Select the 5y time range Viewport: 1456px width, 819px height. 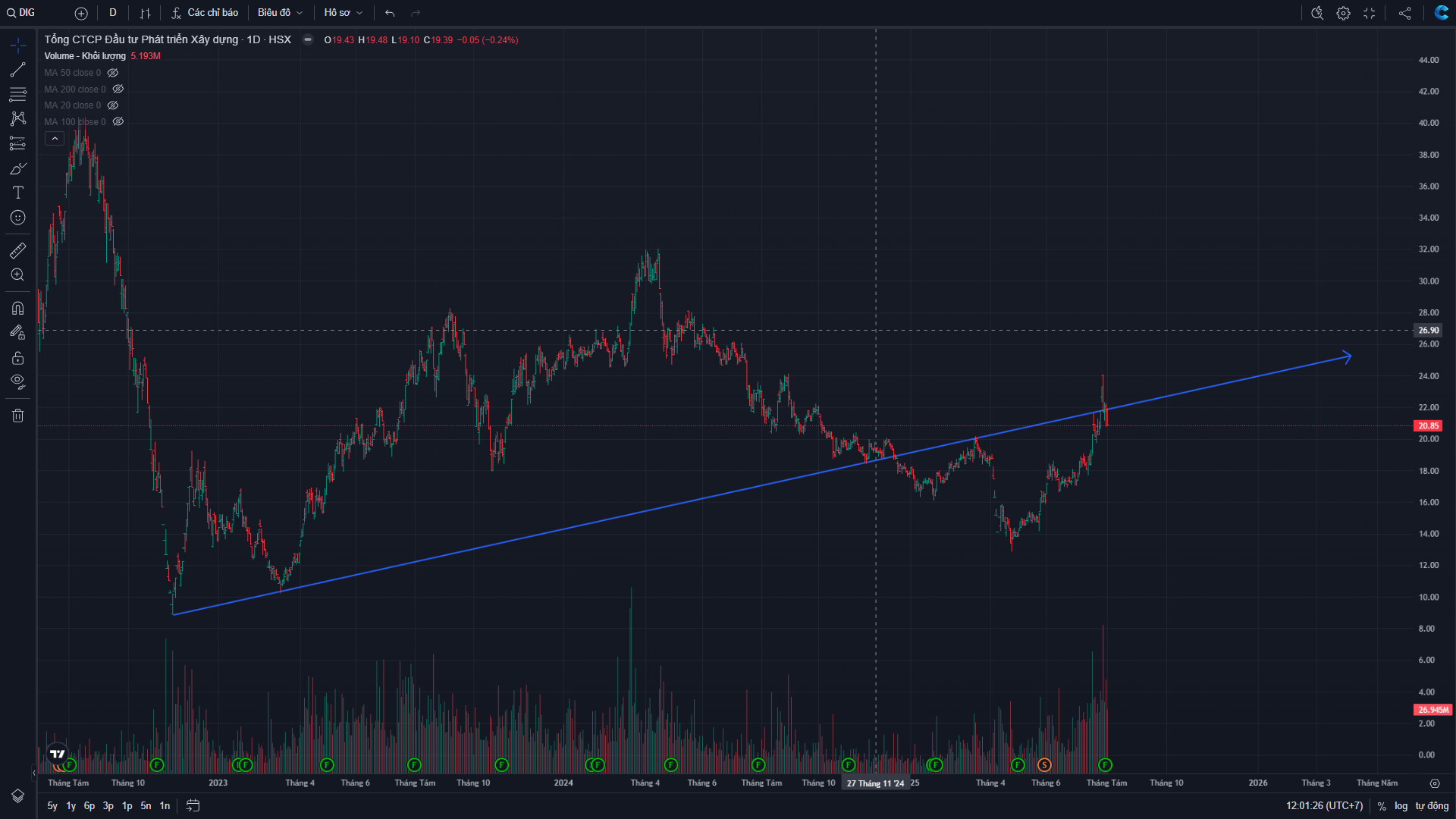pos(52,805)
